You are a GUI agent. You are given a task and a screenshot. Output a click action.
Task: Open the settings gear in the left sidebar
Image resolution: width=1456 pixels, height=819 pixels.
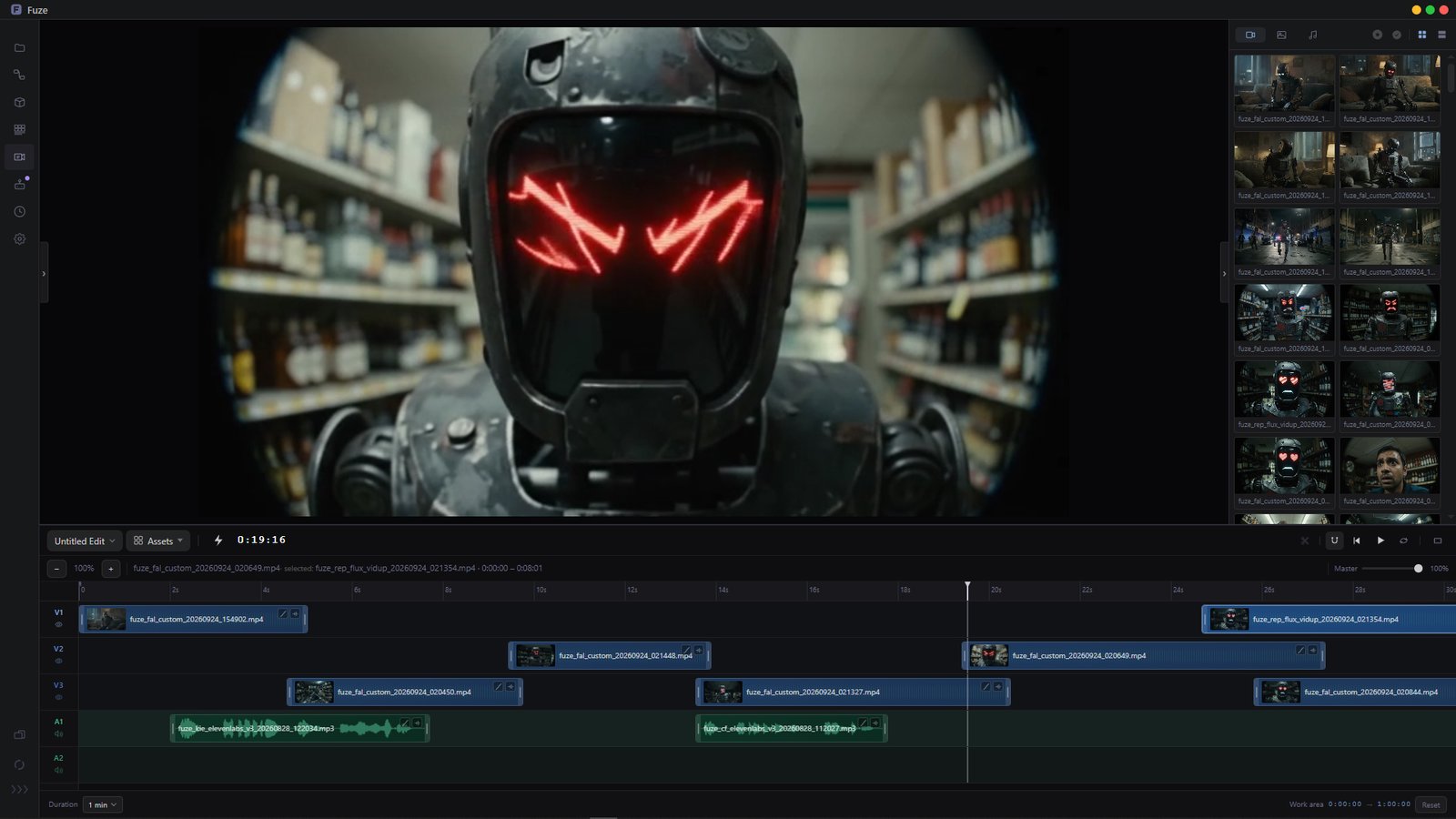coord(19,238)
